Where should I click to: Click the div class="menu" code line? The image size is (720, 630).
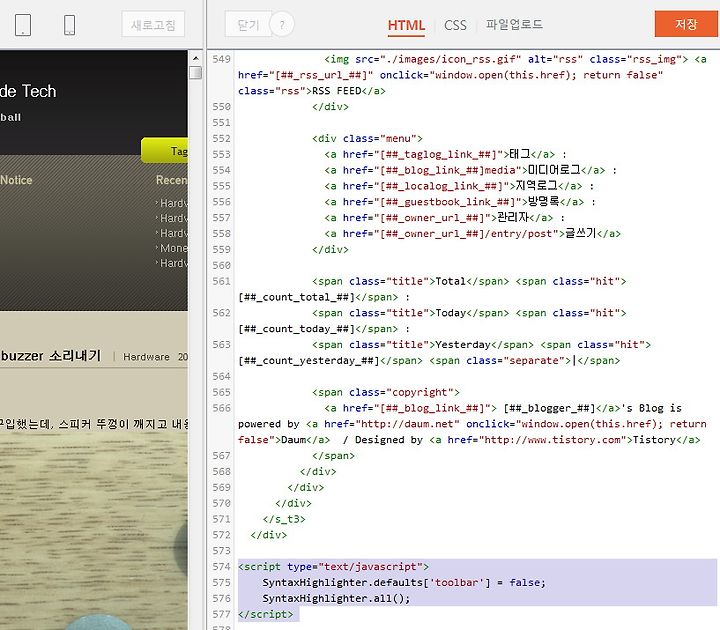click(x=367, y=138)
